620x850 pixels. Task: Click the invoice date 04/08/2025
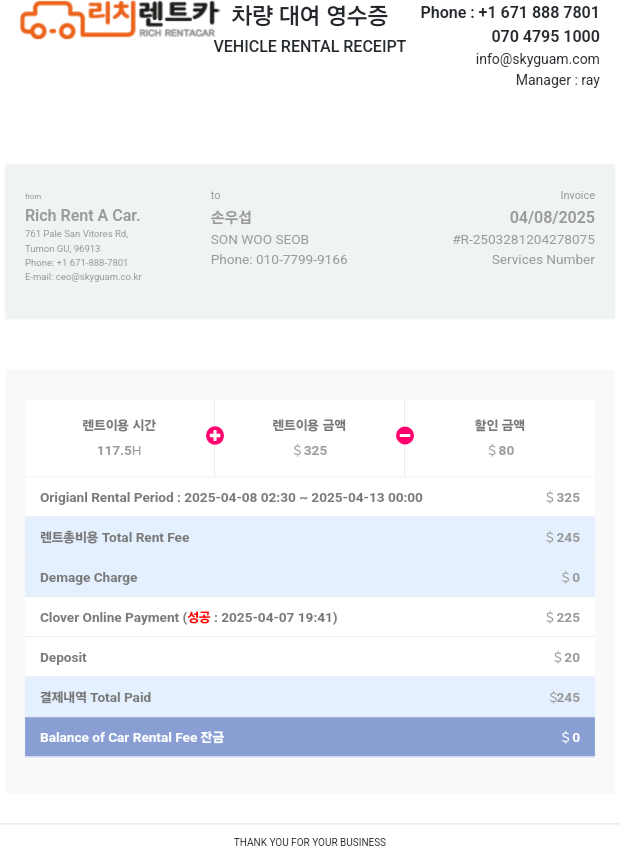[x=552, y=217]
